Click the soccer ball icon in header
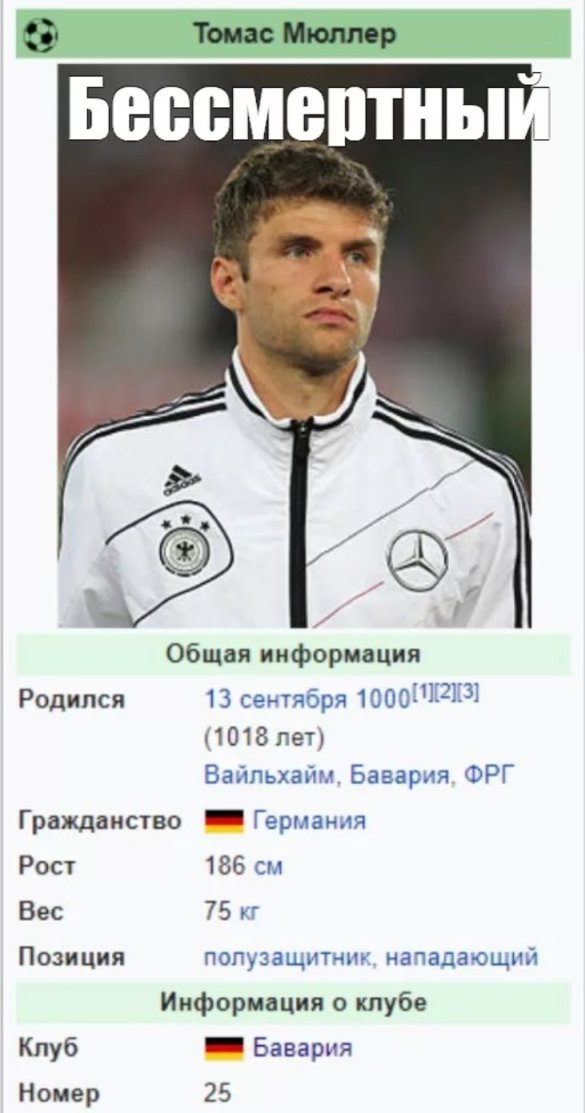This screenshot has width=585, height=1113. (x=40, y=35)
